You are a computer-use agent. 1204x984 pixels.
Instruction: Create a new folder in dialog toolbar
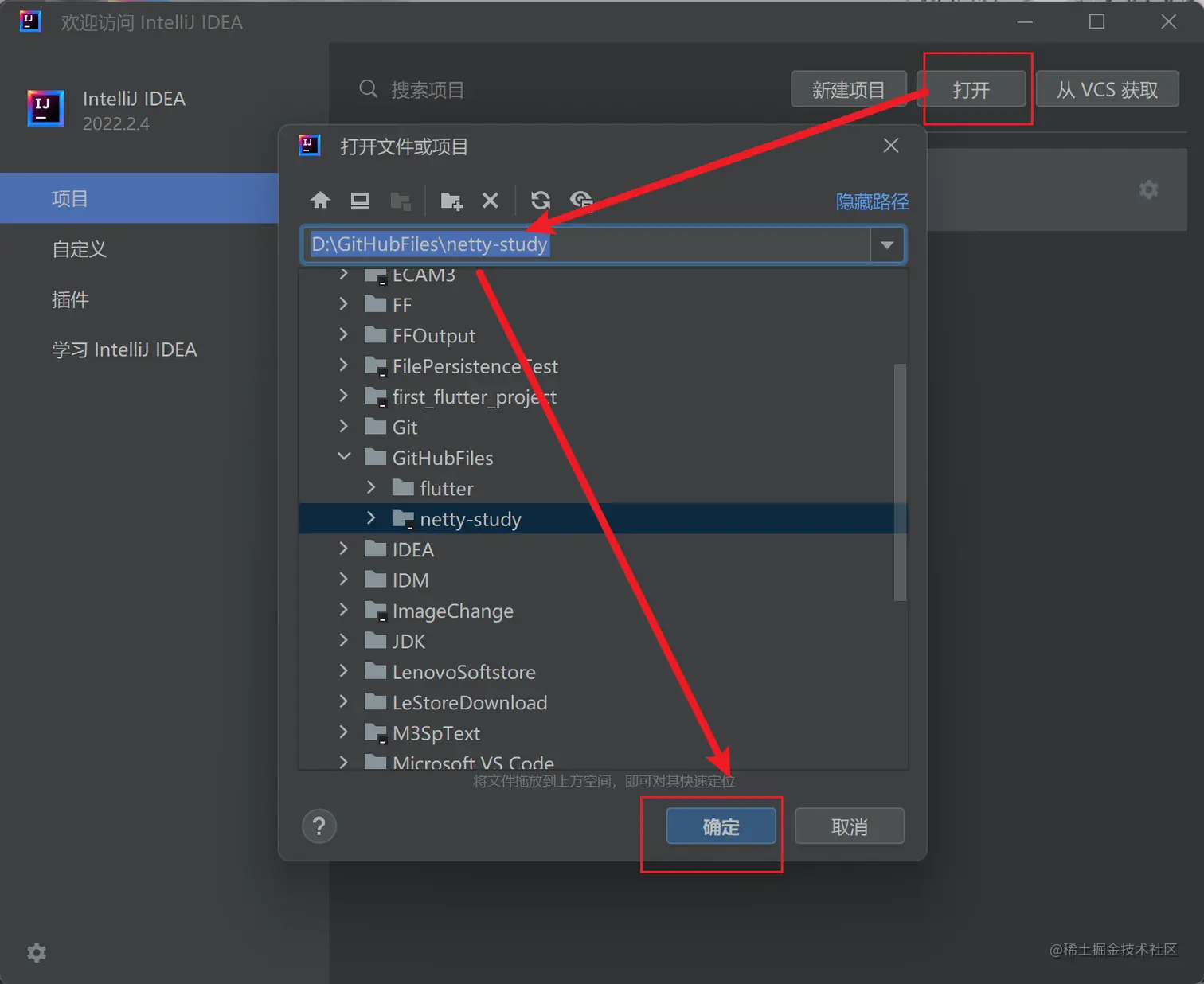[x=451, y=201]
